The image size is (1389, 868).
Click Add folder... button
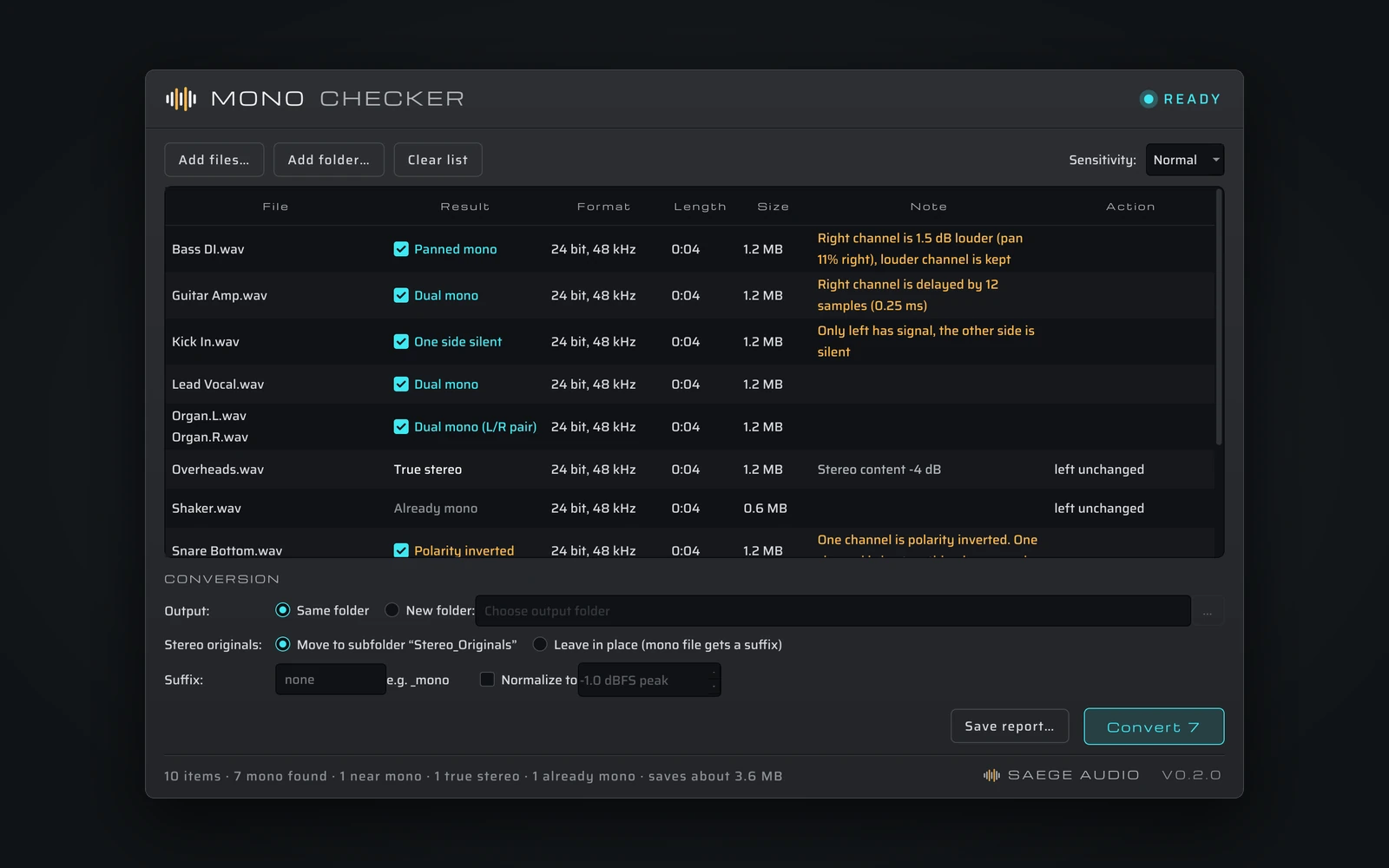tap(329, 160)
